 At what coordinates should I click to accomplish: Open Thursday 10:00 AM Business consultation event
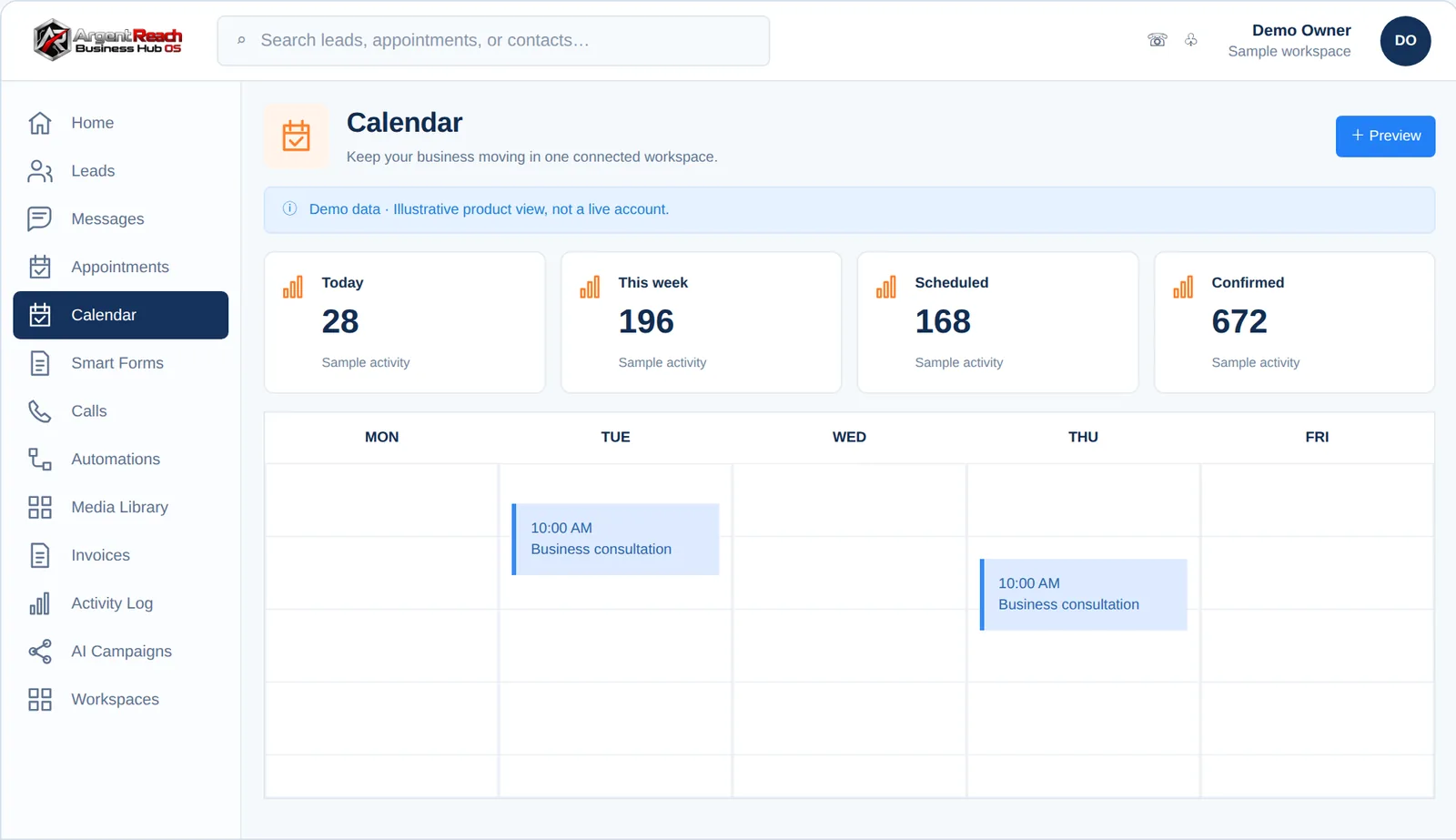coord(1083,594)
